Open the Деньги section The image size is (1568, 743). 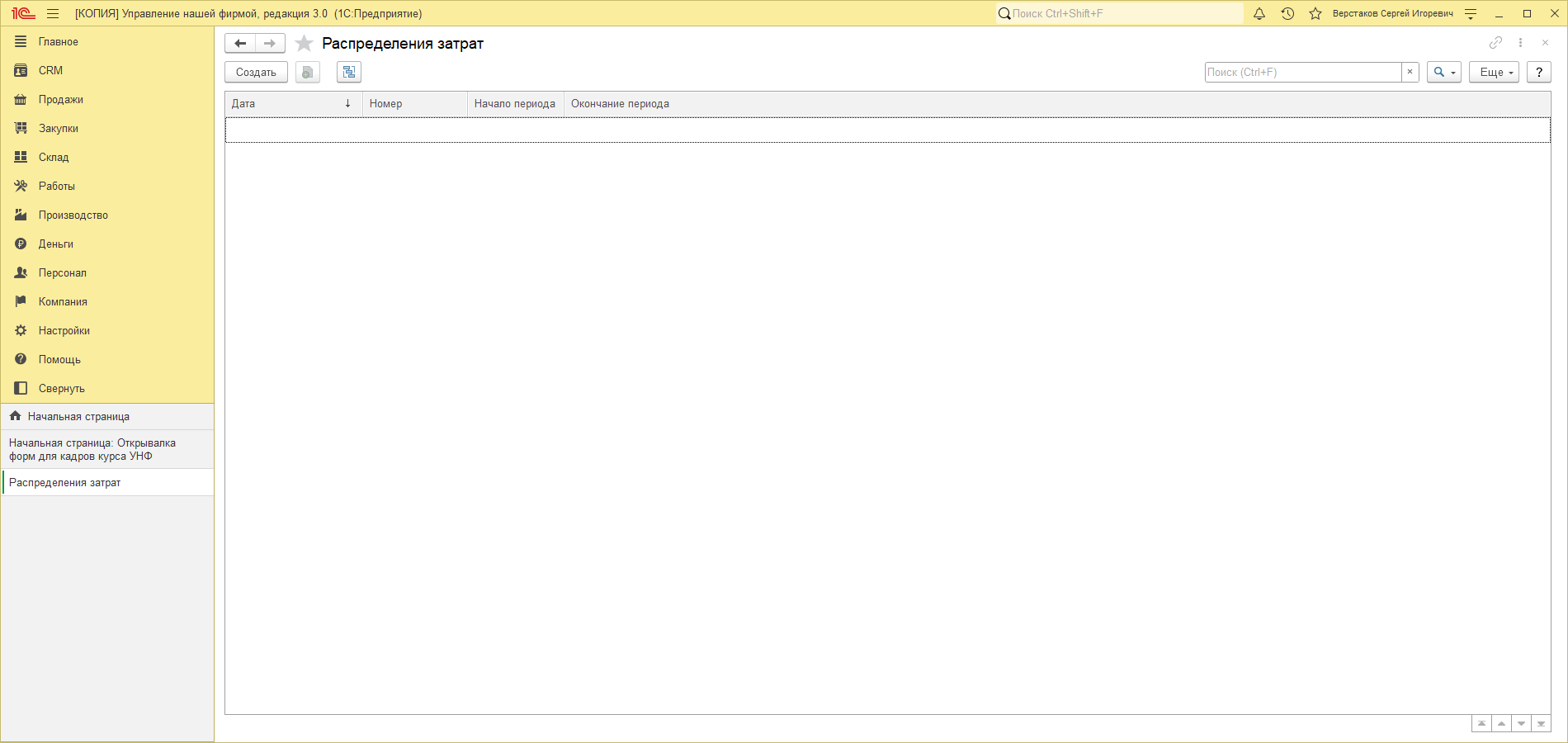point(107,244)
